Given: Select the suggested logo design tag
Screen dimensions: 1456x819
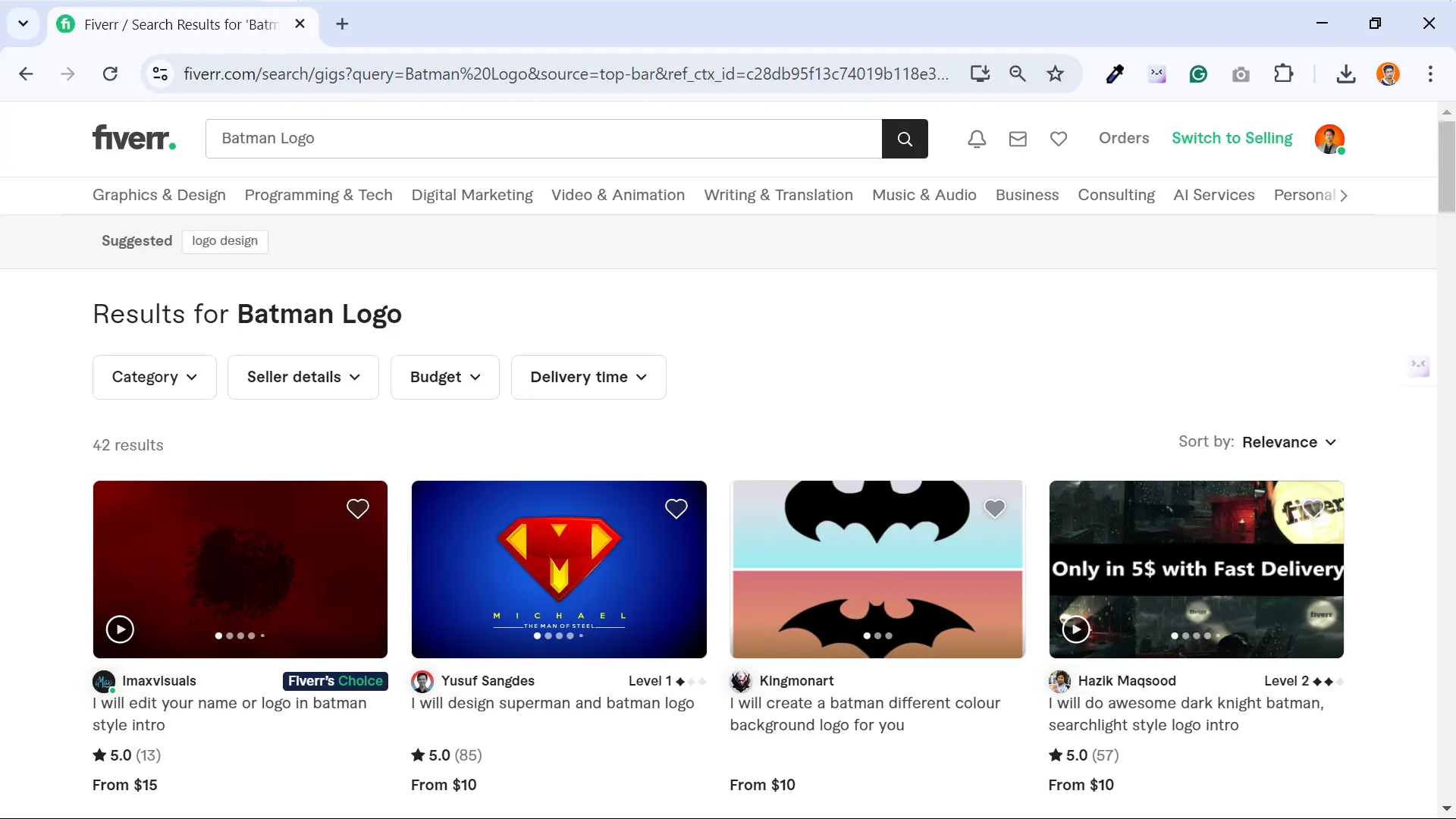Looking at the screenshot, I should [x=224, y=241].
